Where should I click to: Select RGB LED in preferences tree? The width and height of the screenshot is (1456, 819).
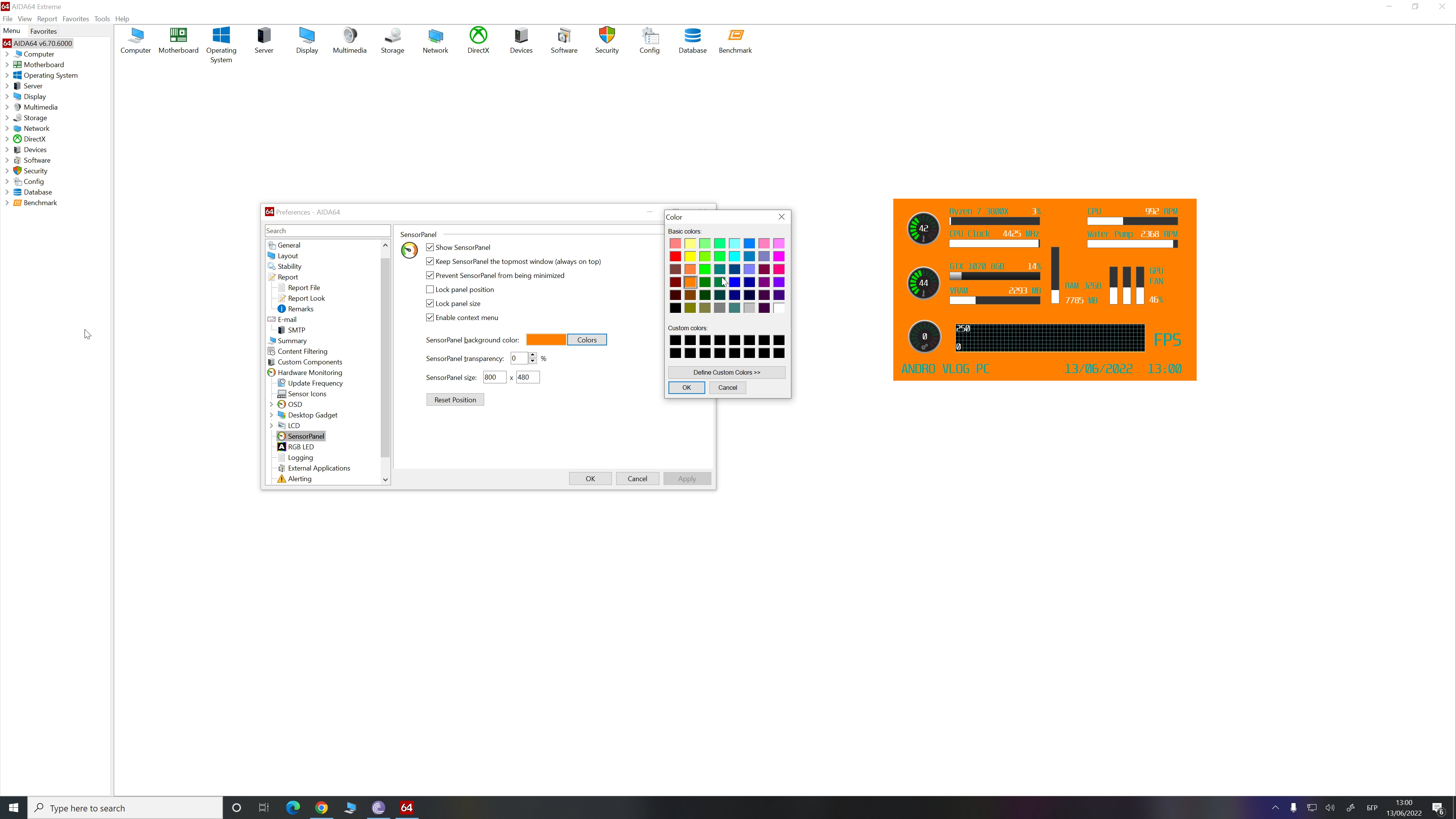pos(301,447)
